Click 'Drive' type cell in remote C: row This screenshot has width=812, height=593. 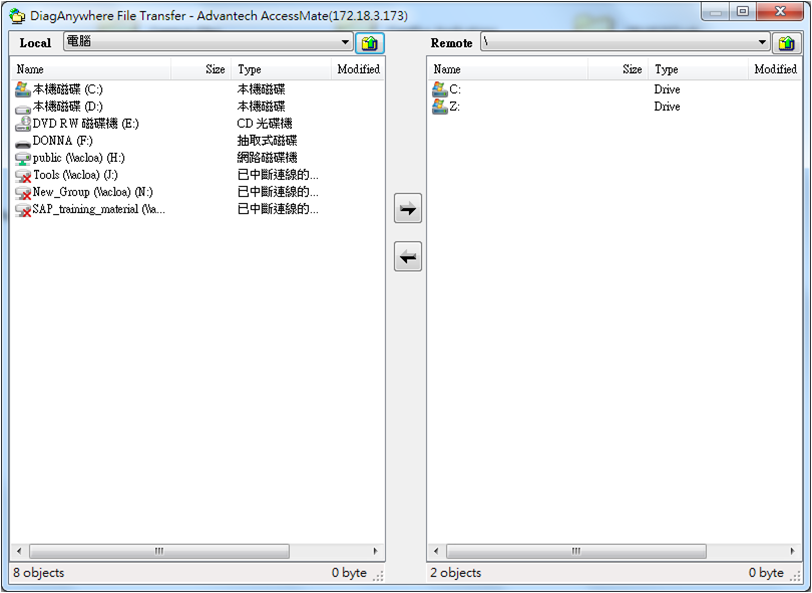pyautogui.click(x=667, y=89)
